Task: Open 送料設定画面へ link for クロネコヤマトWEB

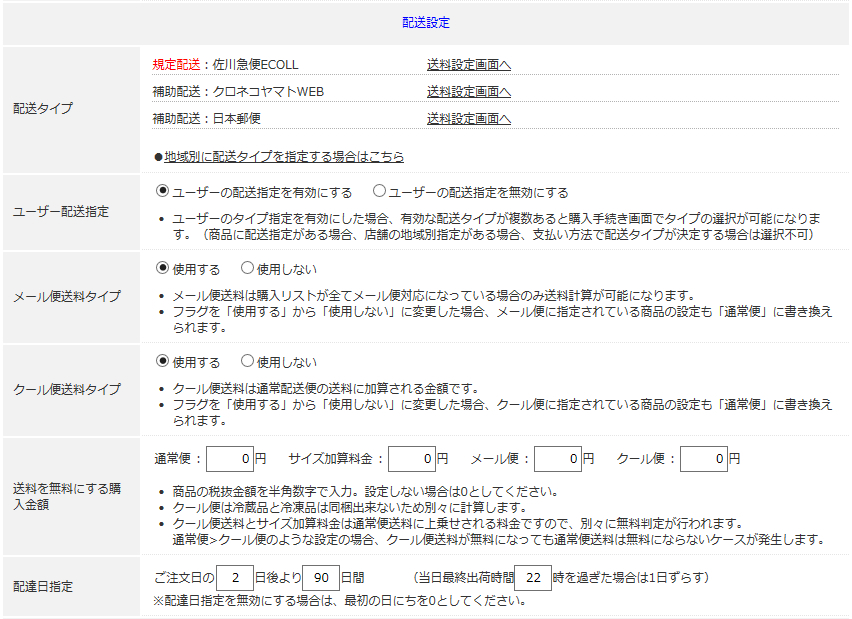Action: pyautogui.click(x=468, y=92)
